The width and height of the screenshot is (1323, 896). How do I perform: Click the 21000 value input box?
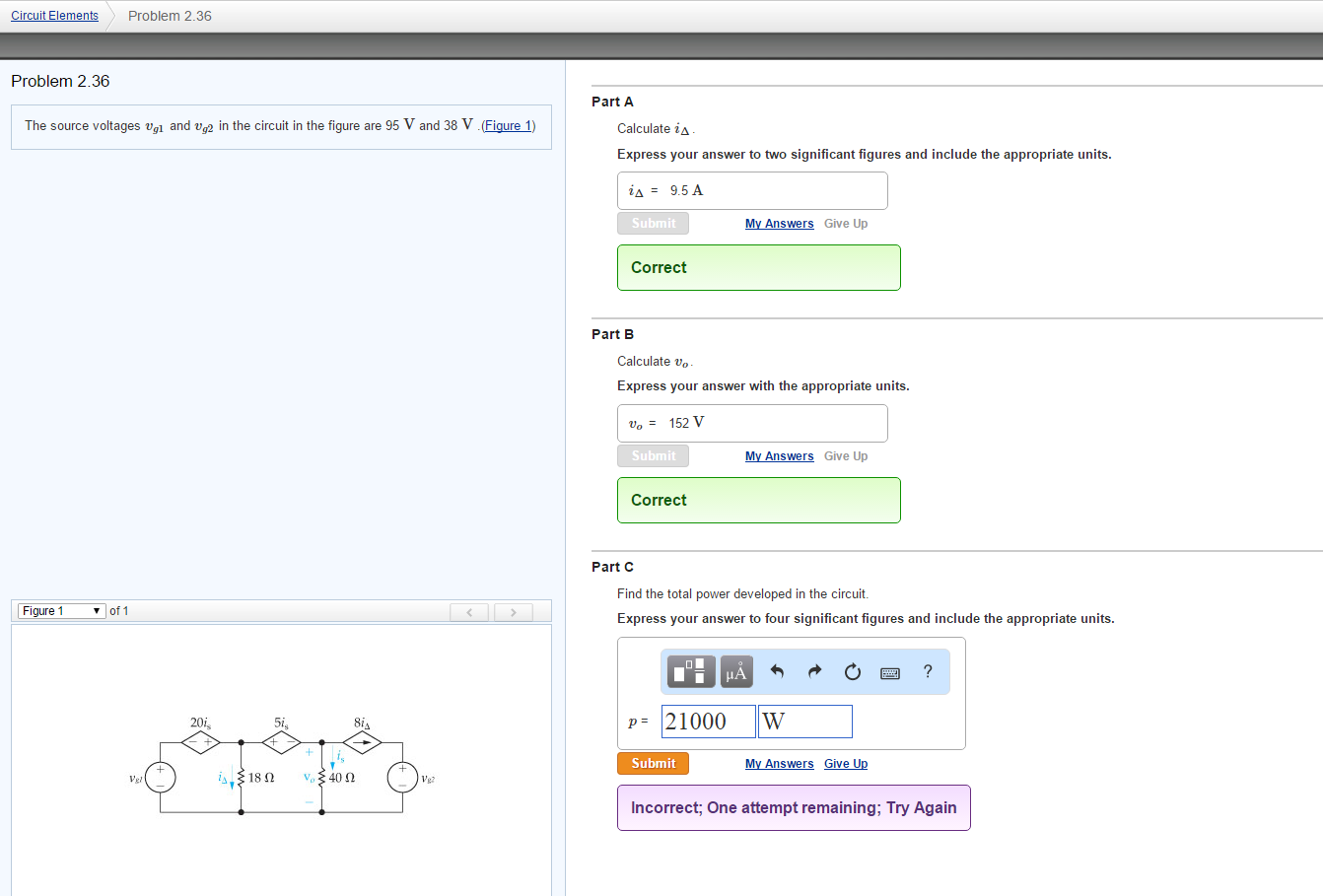[x=708, y=721]
